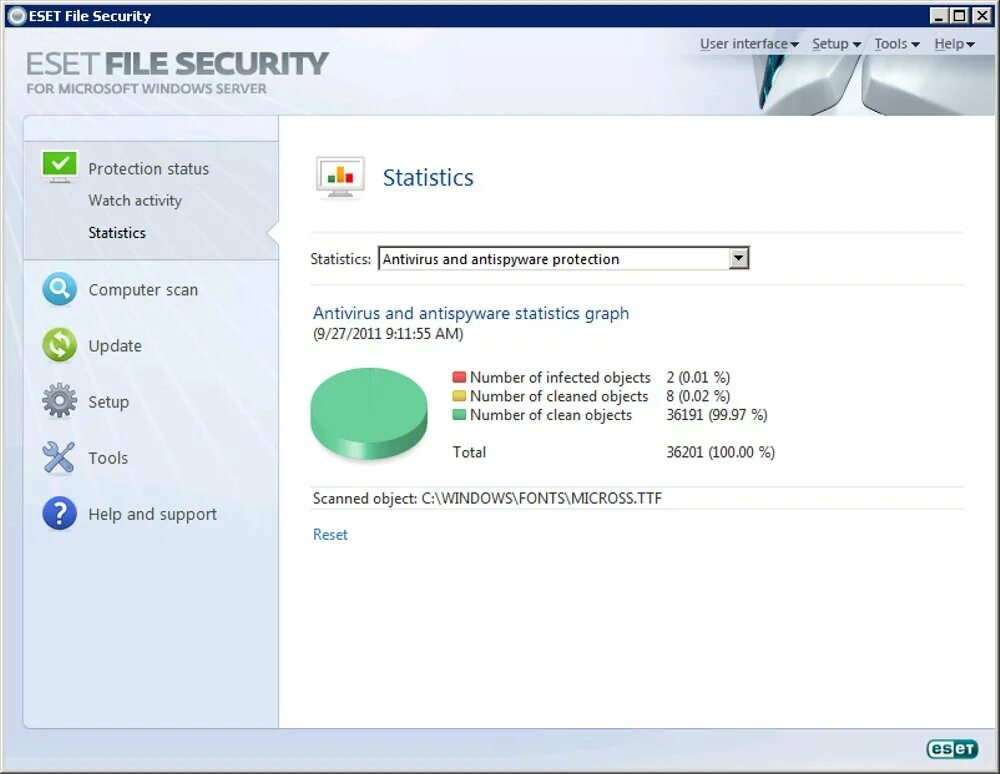Open the top-right Setup dropdown menu
The image size is (1000, 774).
click(836, 44)
